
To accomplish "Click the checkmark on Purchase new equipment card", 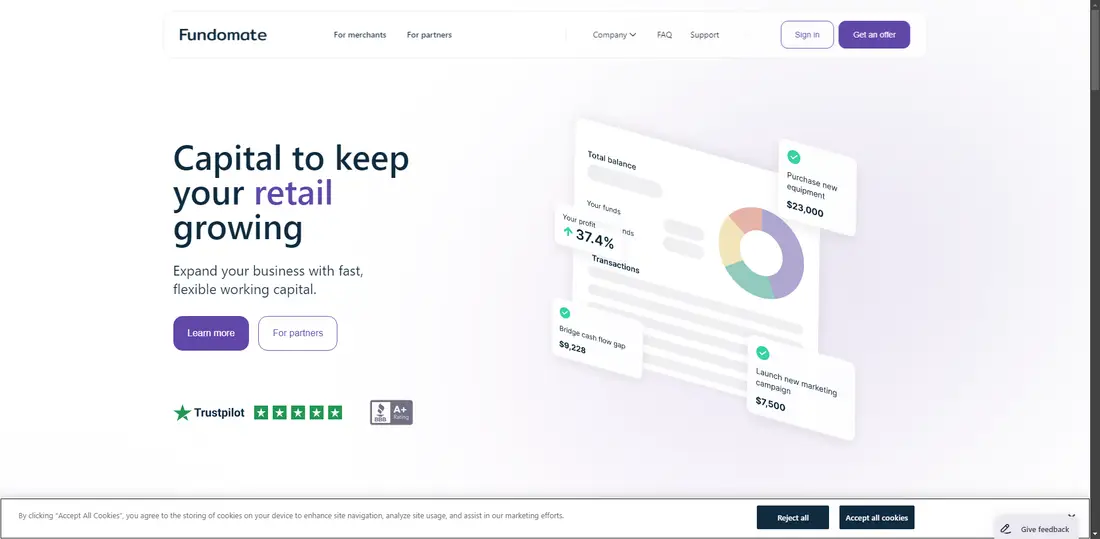I will click(793, 157).
